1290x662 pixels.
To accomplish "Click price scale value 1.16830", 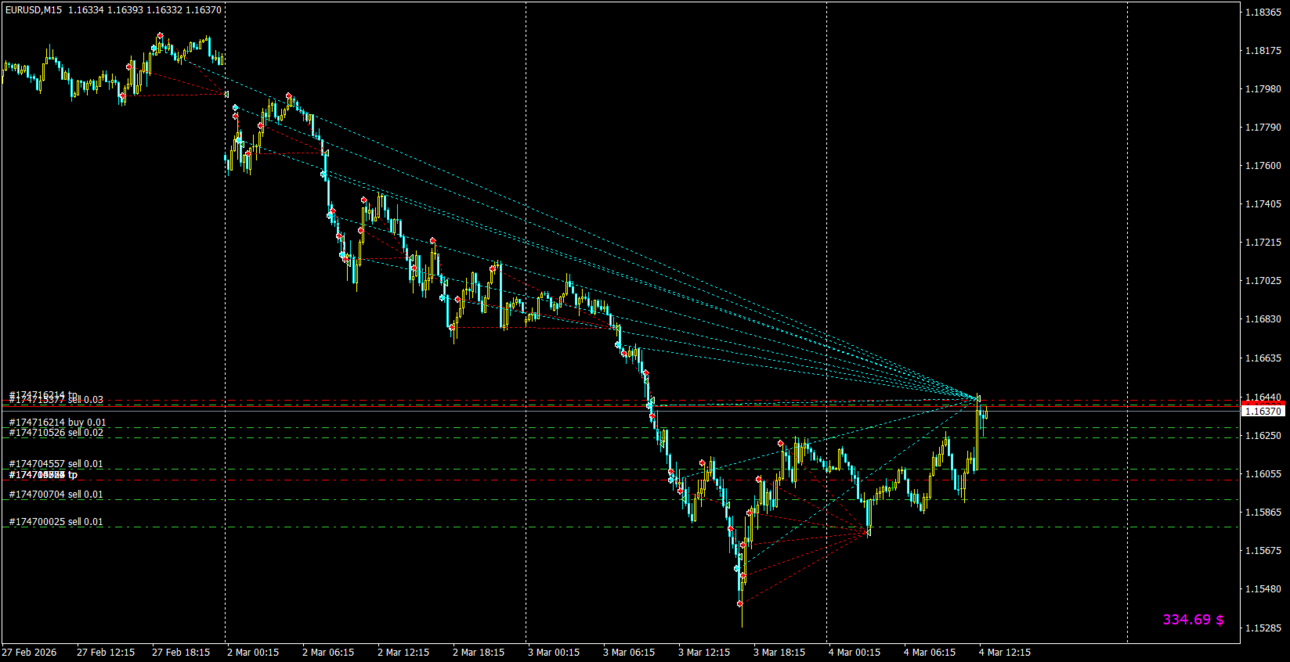I will [1265, 319].
